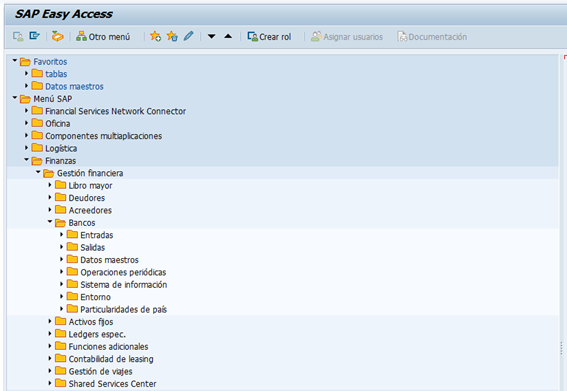Expand the Shared Services Center arrow
Screen dimensions: 567x391
pos(50,383)
